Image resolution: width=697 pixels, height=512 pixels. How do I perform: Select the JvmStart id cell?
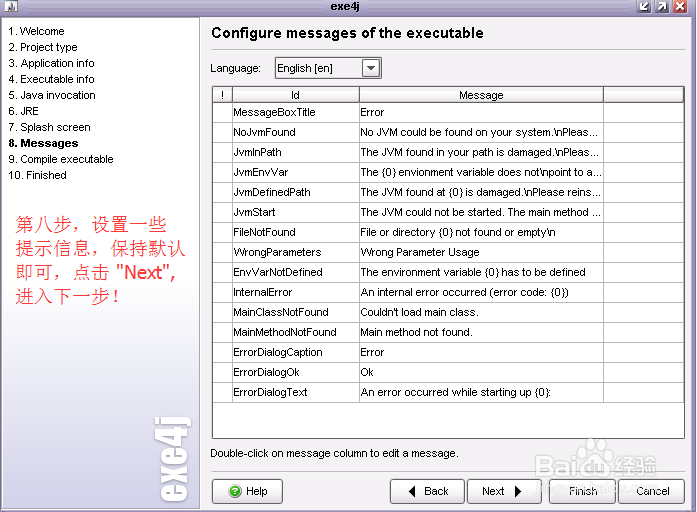point(296,212)
